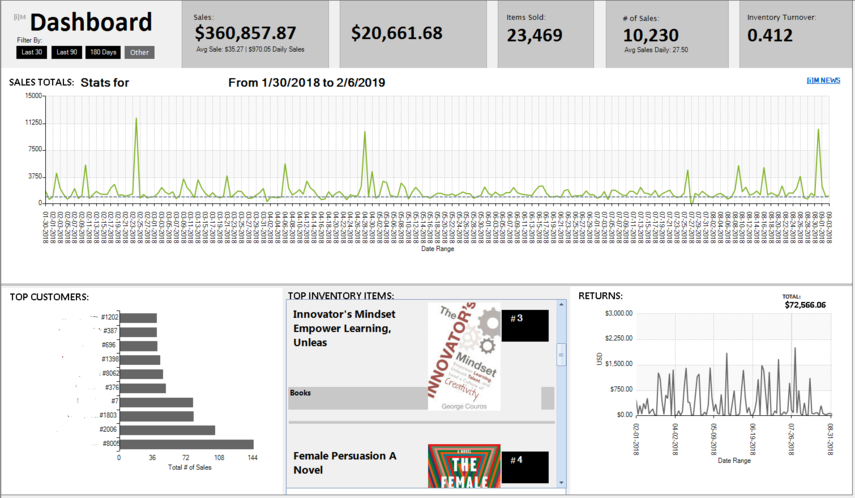The width and height of the screenshot is (855, 498).
Task: Filter dashboard by Last 30 days
Action: [31, 52]
